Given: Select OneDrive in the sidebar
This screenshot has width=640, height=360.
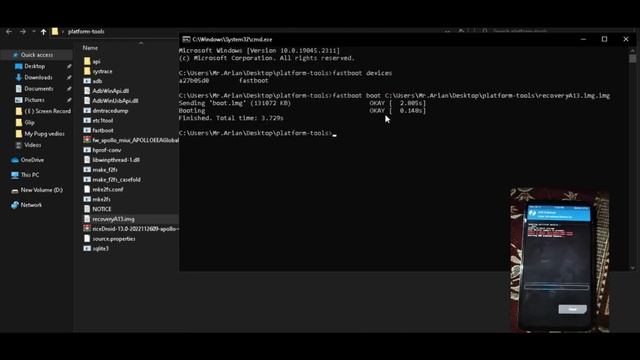Looking at the screenshot, I should [x=32, y=160].
